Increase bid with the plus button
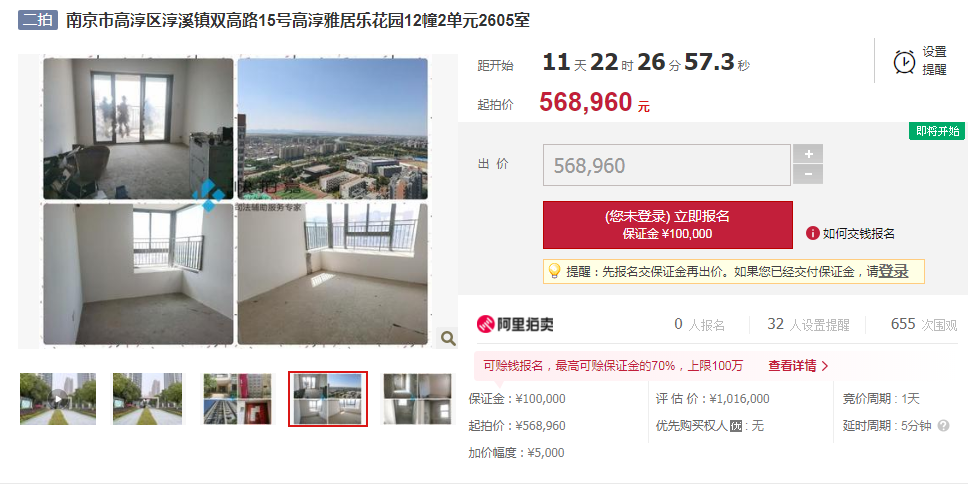 point(807,154)
